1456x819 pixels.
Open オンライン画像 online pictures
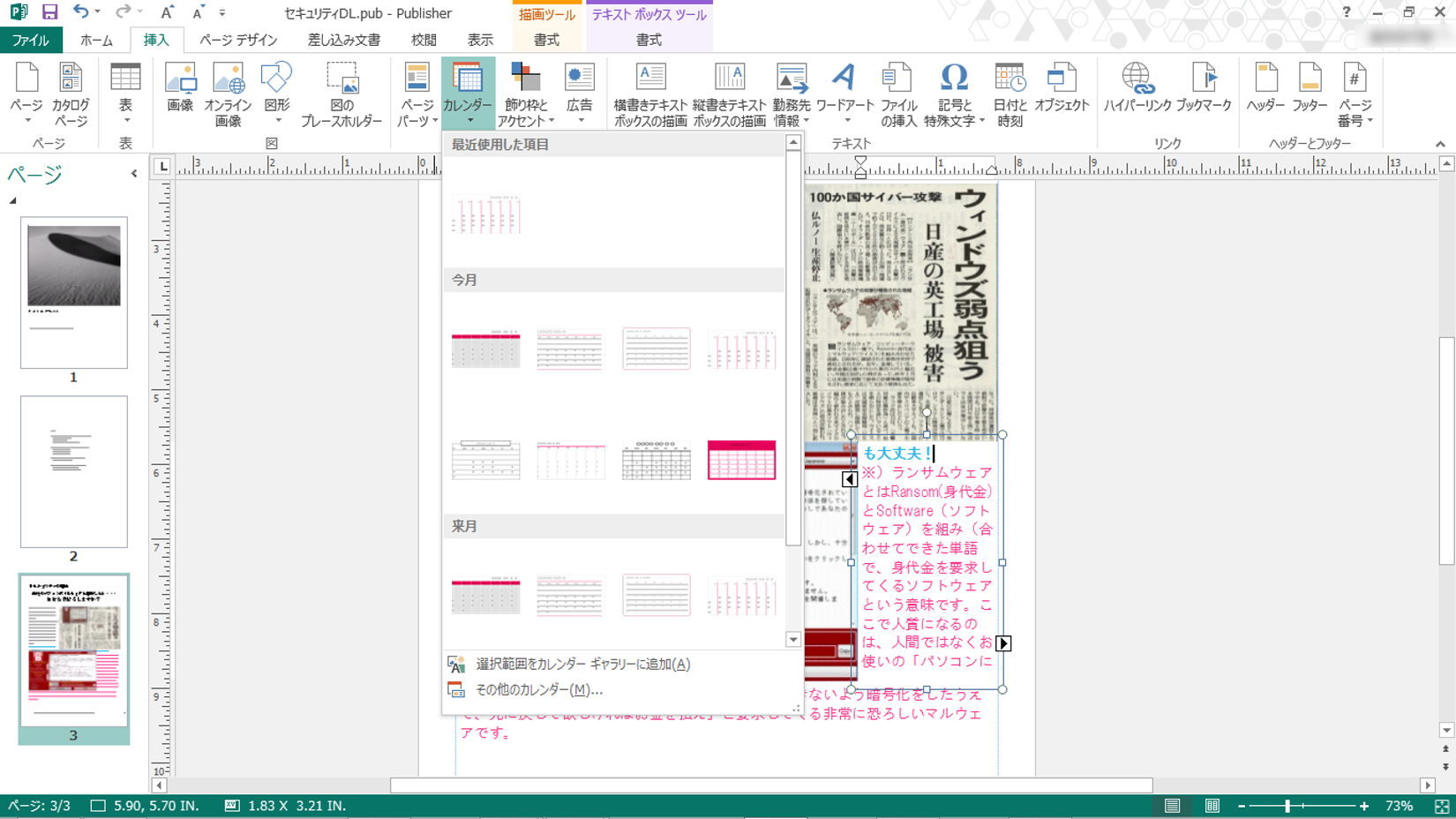tap(228, 94)
